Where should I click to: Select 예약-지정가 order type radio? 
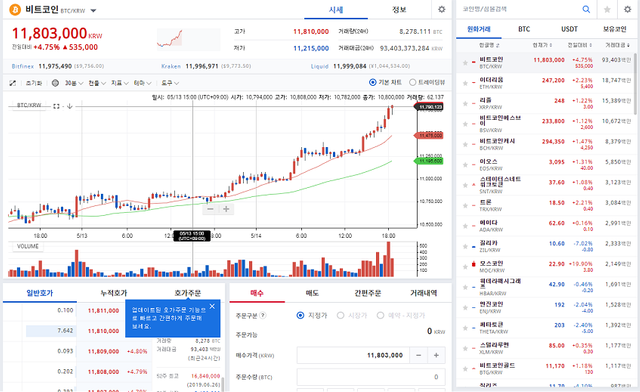coord(380,315)
